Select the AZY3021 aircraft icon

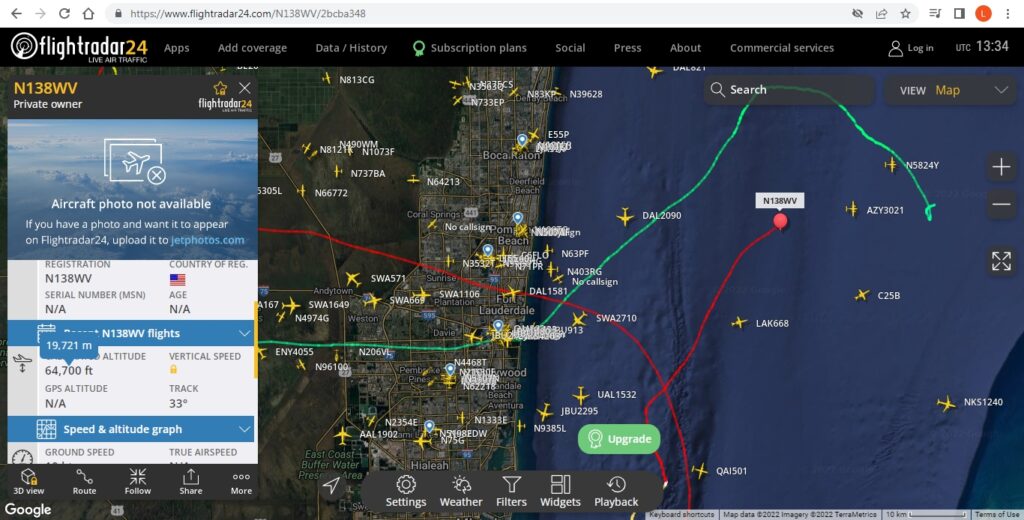point(852,209)
